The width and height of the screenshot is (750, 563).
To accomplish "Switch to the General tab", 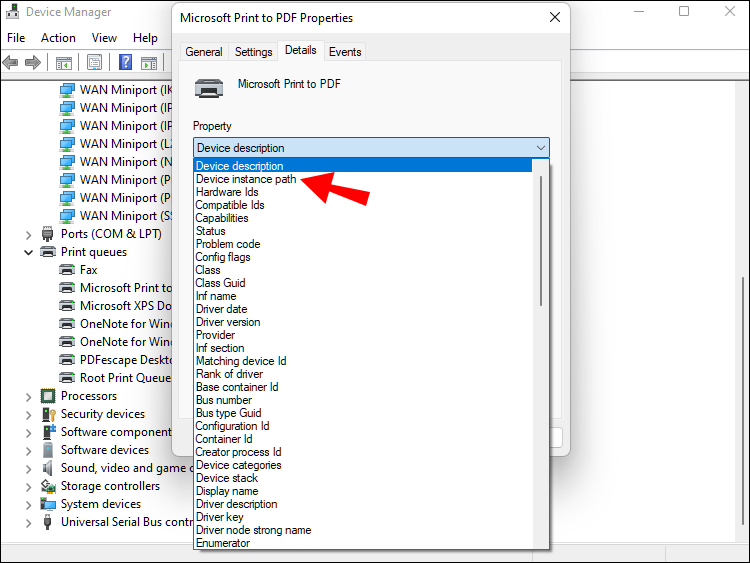I will tap(204, 52).
